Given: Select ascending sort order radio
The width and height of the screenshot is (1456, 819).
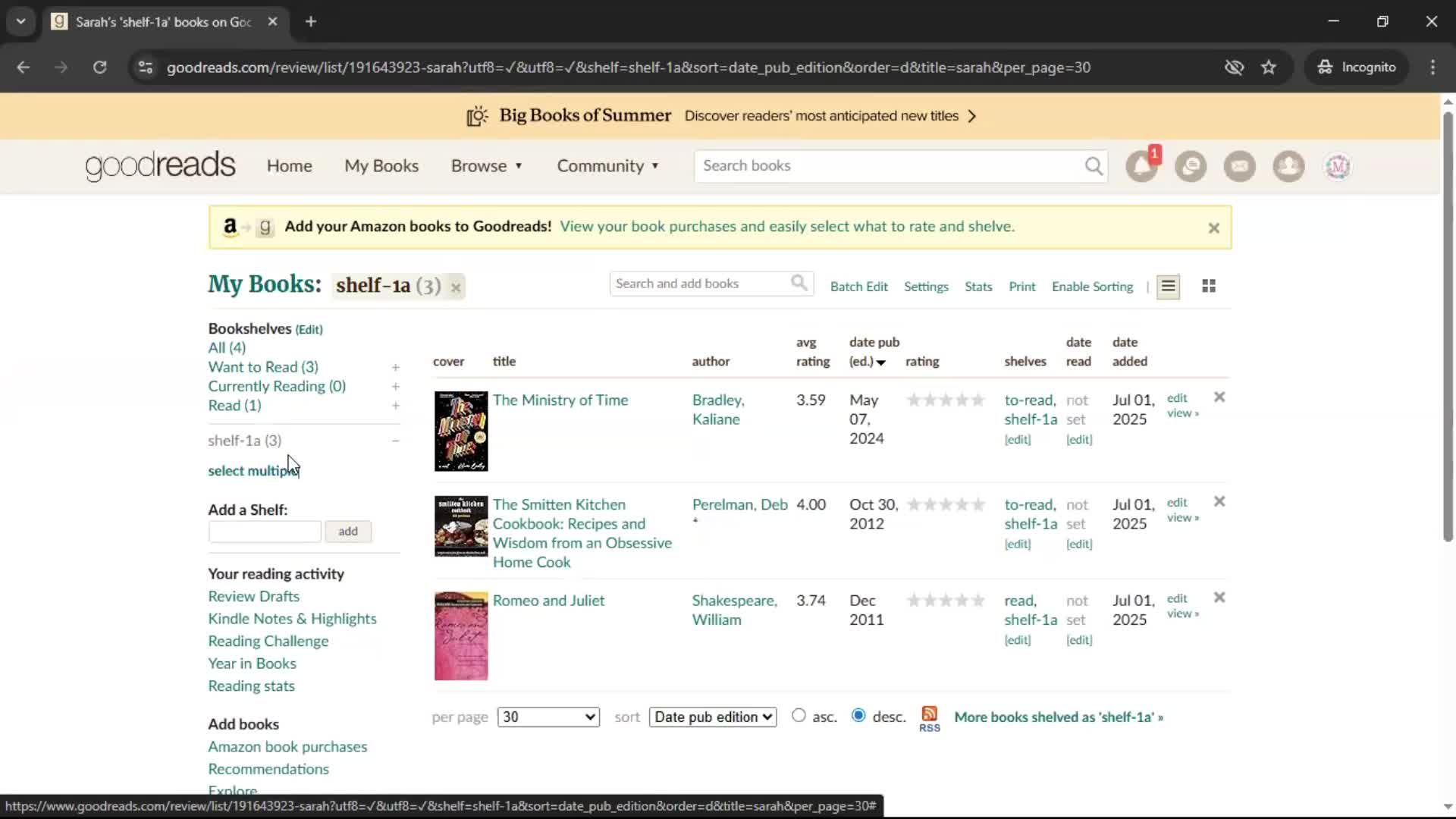Looking at the screenshot, I should (799, 715).
